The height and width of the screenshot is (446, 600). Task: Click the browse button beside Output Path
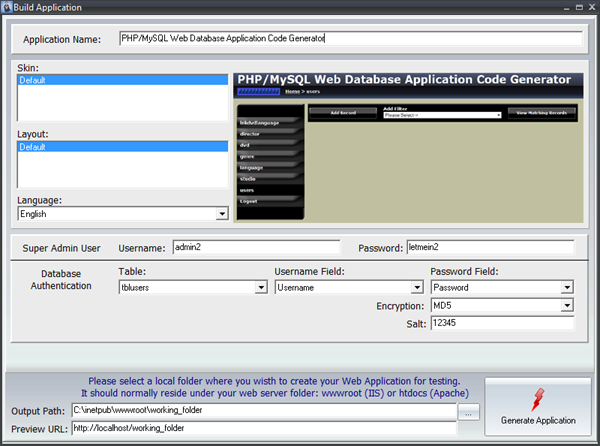click(x=468, y=412)
